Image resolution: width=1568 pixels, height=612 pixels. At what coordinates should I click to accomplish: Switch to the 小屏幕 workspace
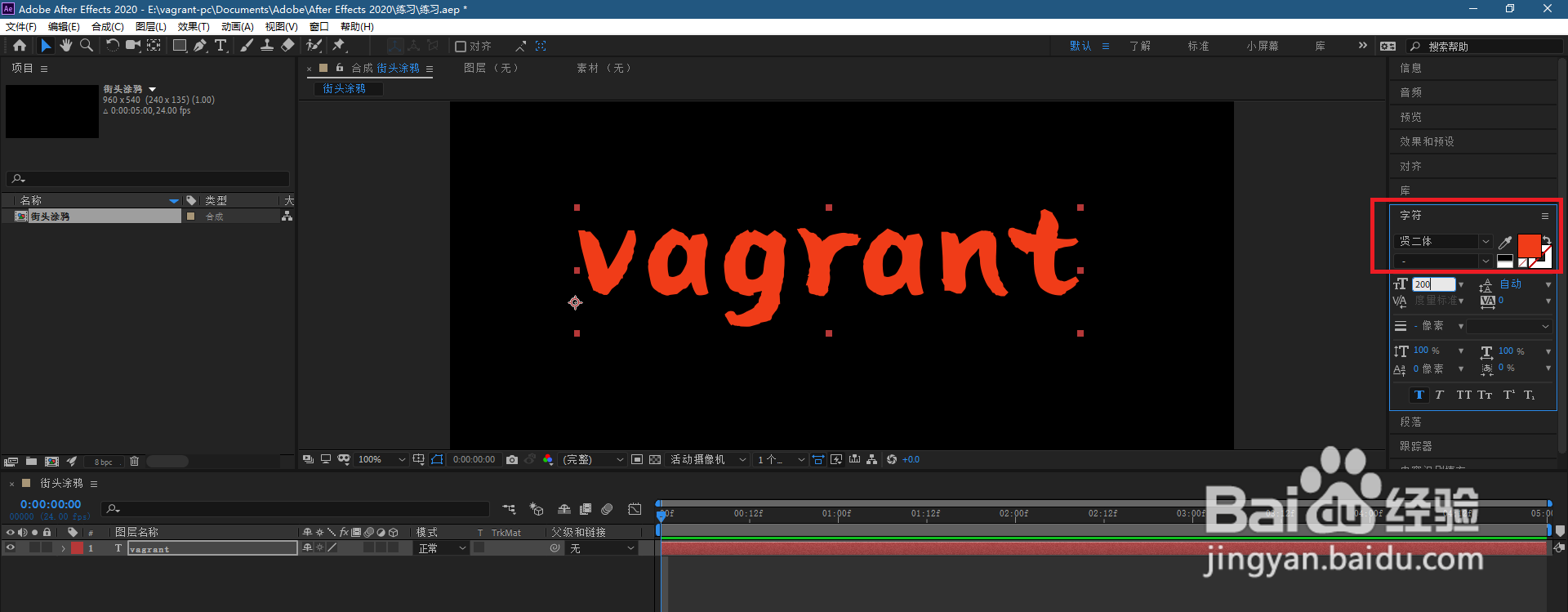(1263, 47)
